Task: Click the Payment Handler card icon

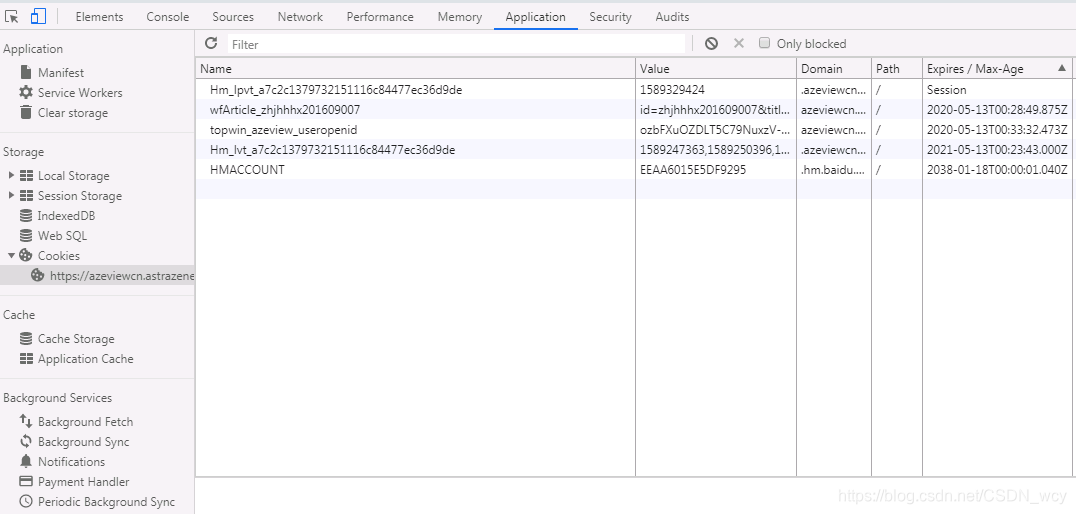Action: pos(26,481)
